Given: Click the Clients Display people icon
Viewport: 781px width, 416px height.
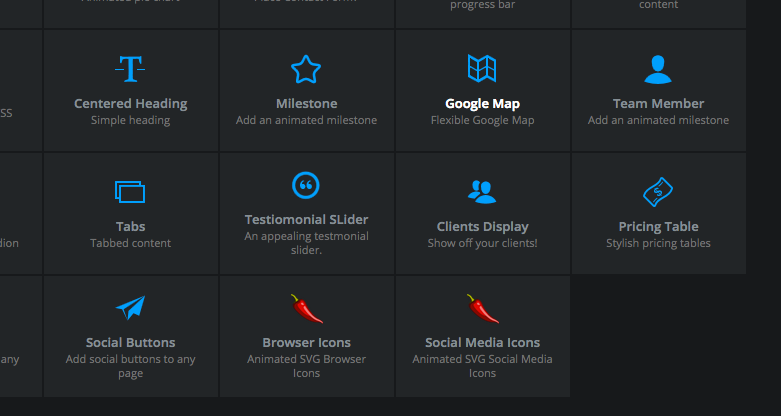Looking at the screenshot, I should point(482,191).
